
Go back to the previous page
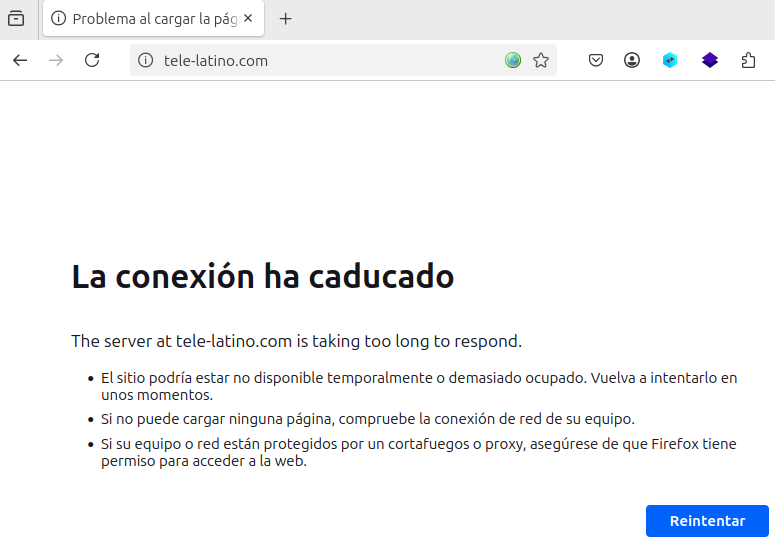tap(20, 60)
